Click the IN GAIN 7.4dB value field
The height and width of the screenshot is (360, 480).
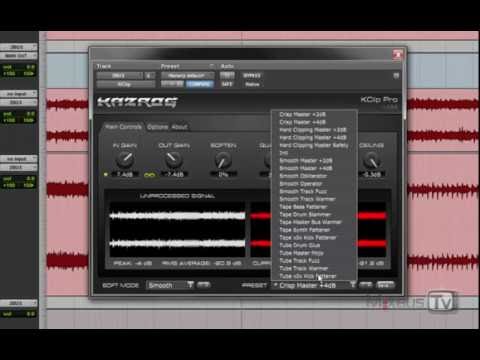point(125,174)
